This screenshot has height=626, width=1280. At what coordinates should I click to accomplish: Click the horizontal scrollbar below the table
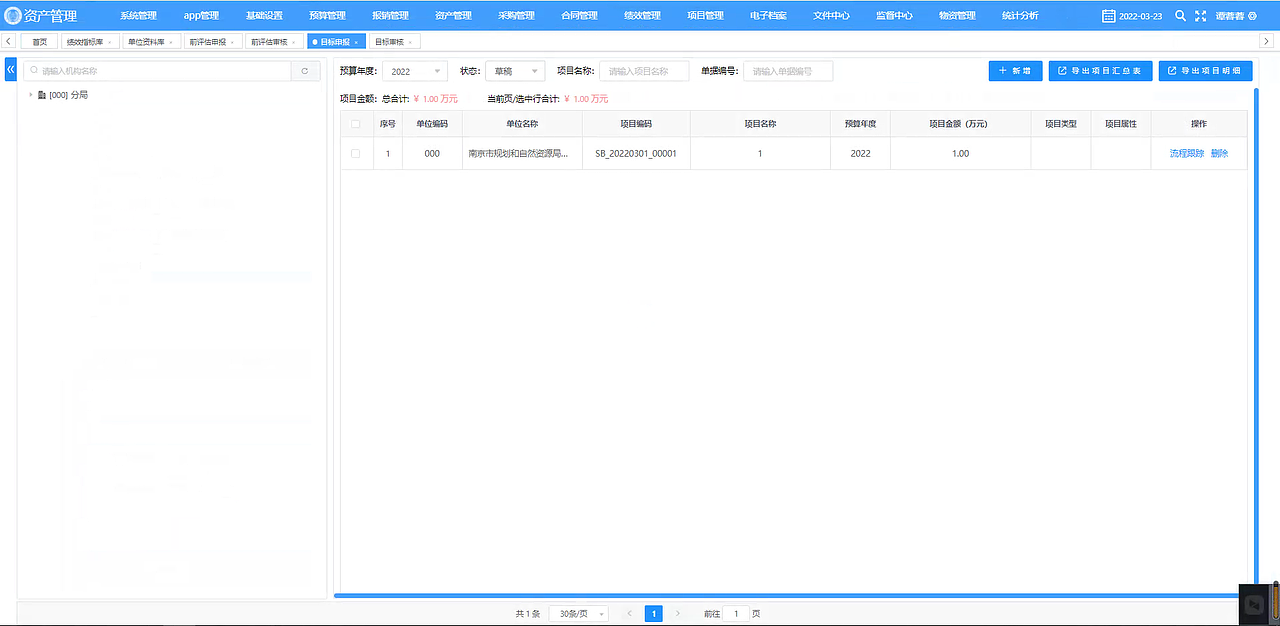click(795, 595)
